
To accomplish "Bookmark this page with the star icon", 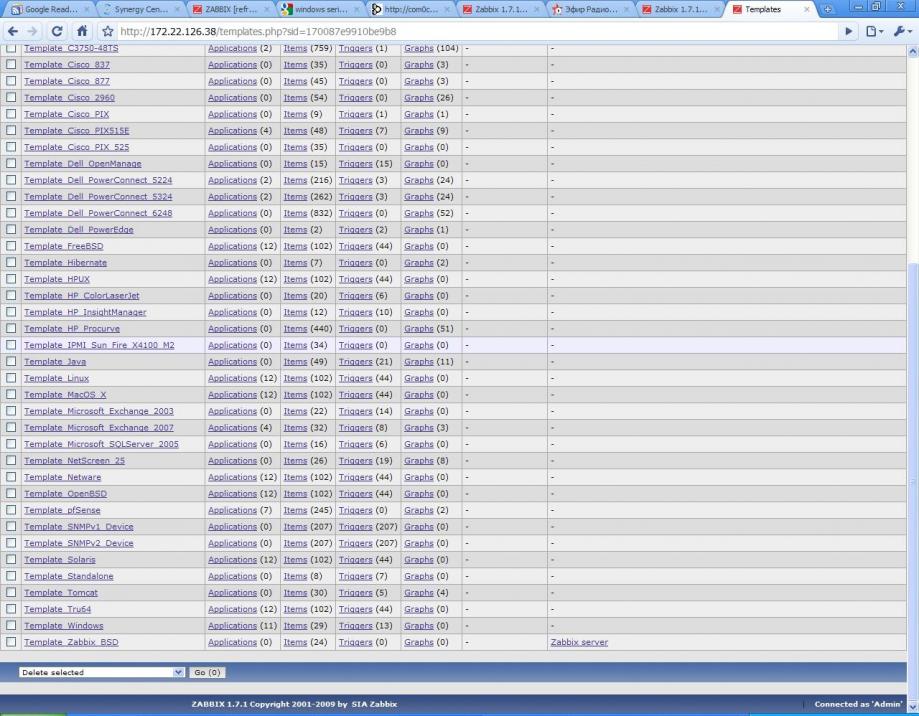I will 107,31.
